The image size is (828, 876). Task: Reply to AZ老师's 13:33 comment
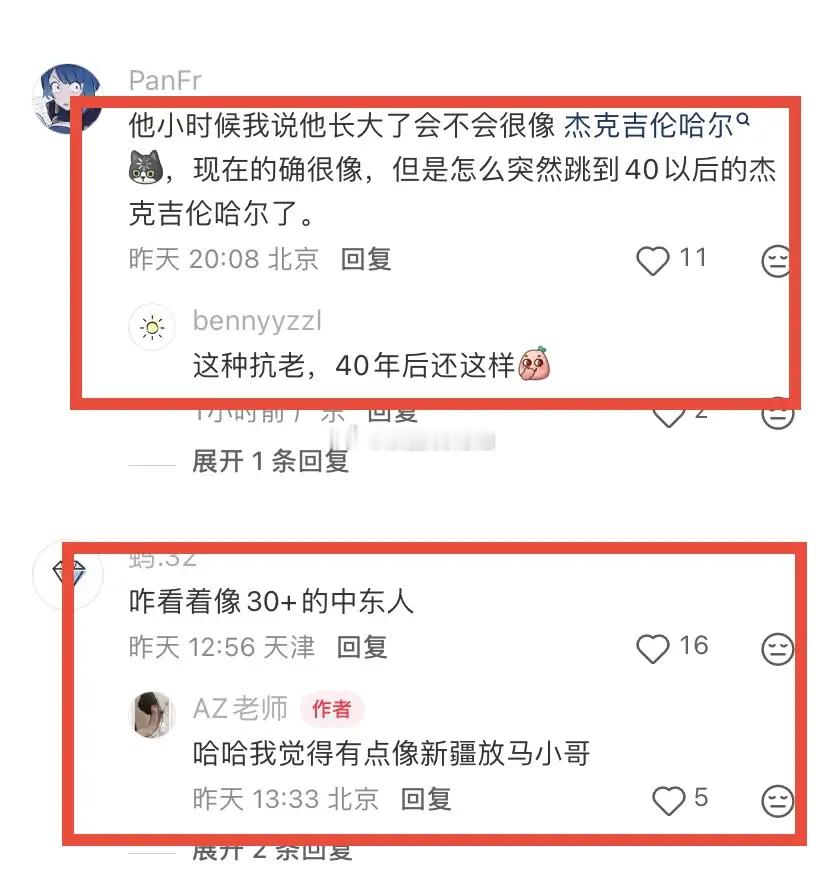[x=426, y=800]
